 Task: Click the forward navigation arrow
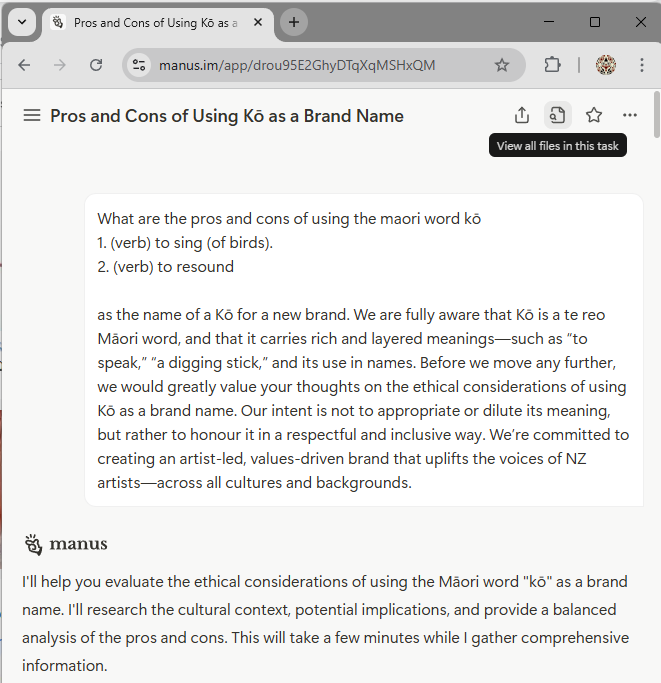[60, 65]
